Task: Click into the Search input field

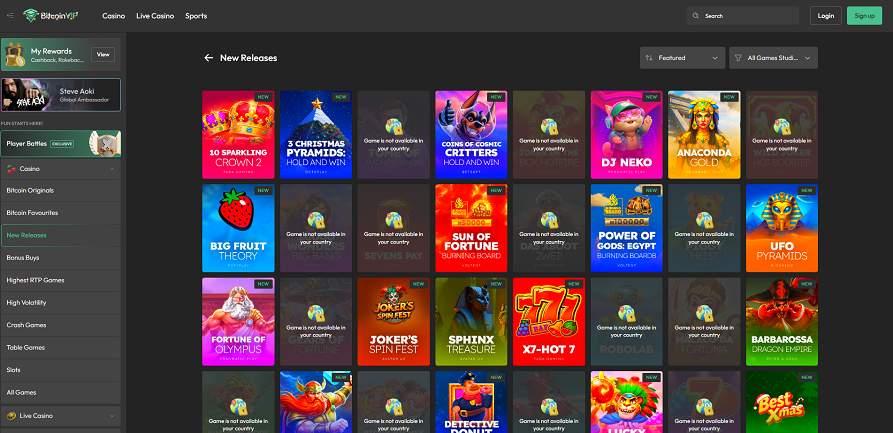Action: click(743, 16)
